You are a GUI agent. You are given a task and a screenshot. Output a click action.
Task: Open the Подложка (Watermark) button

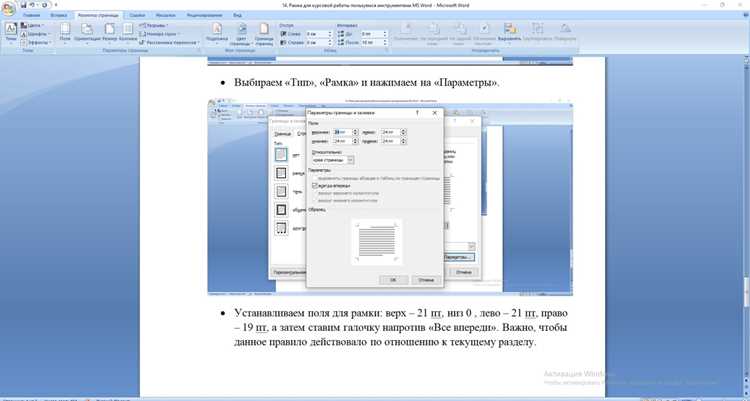[217, 33]
